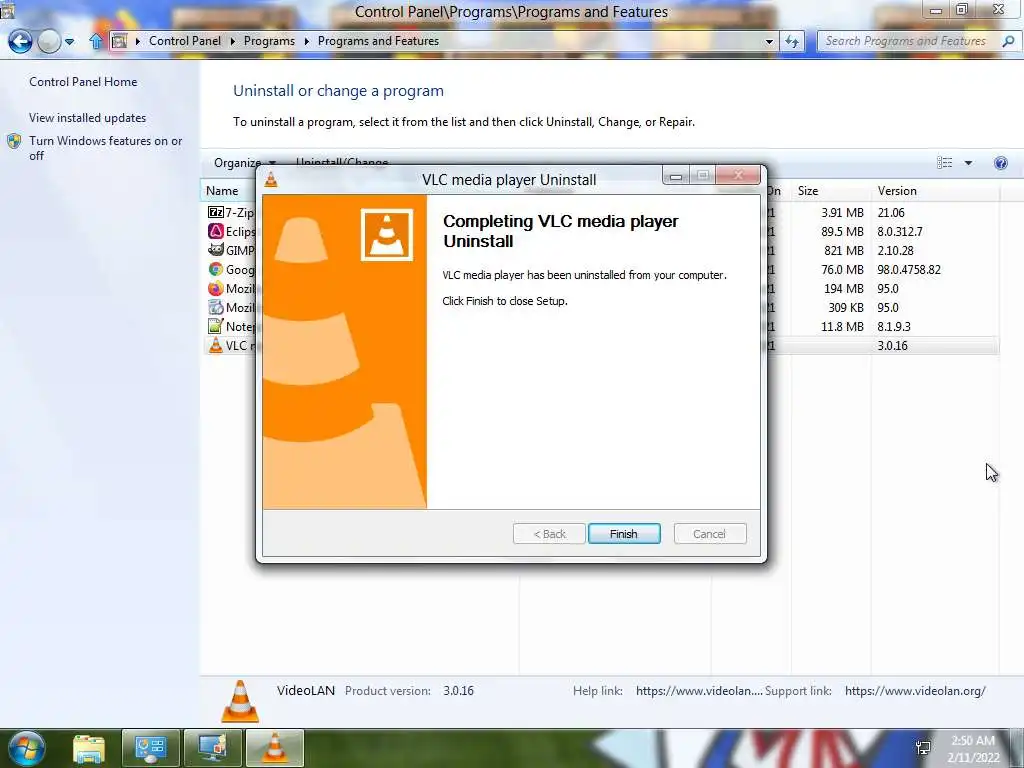
Task: Click the change view icon in toolbar
Action: 944,163
